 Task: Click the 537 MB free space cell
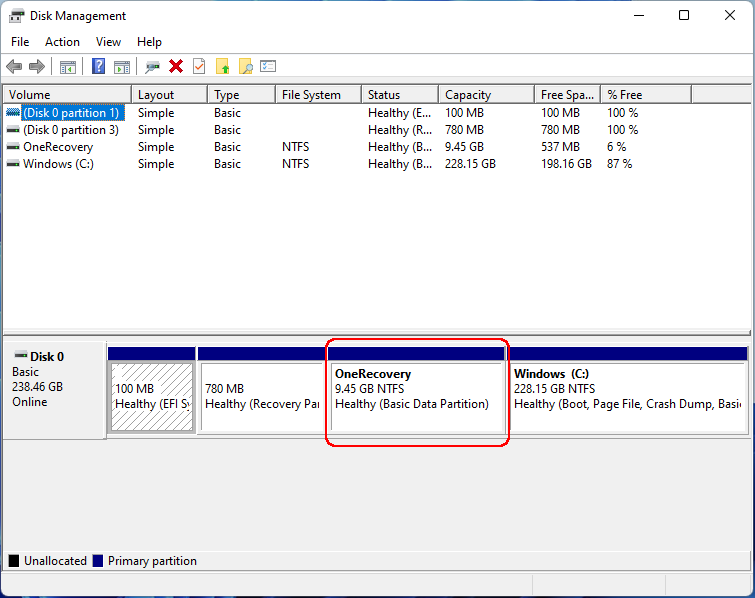tap(560, 146)
